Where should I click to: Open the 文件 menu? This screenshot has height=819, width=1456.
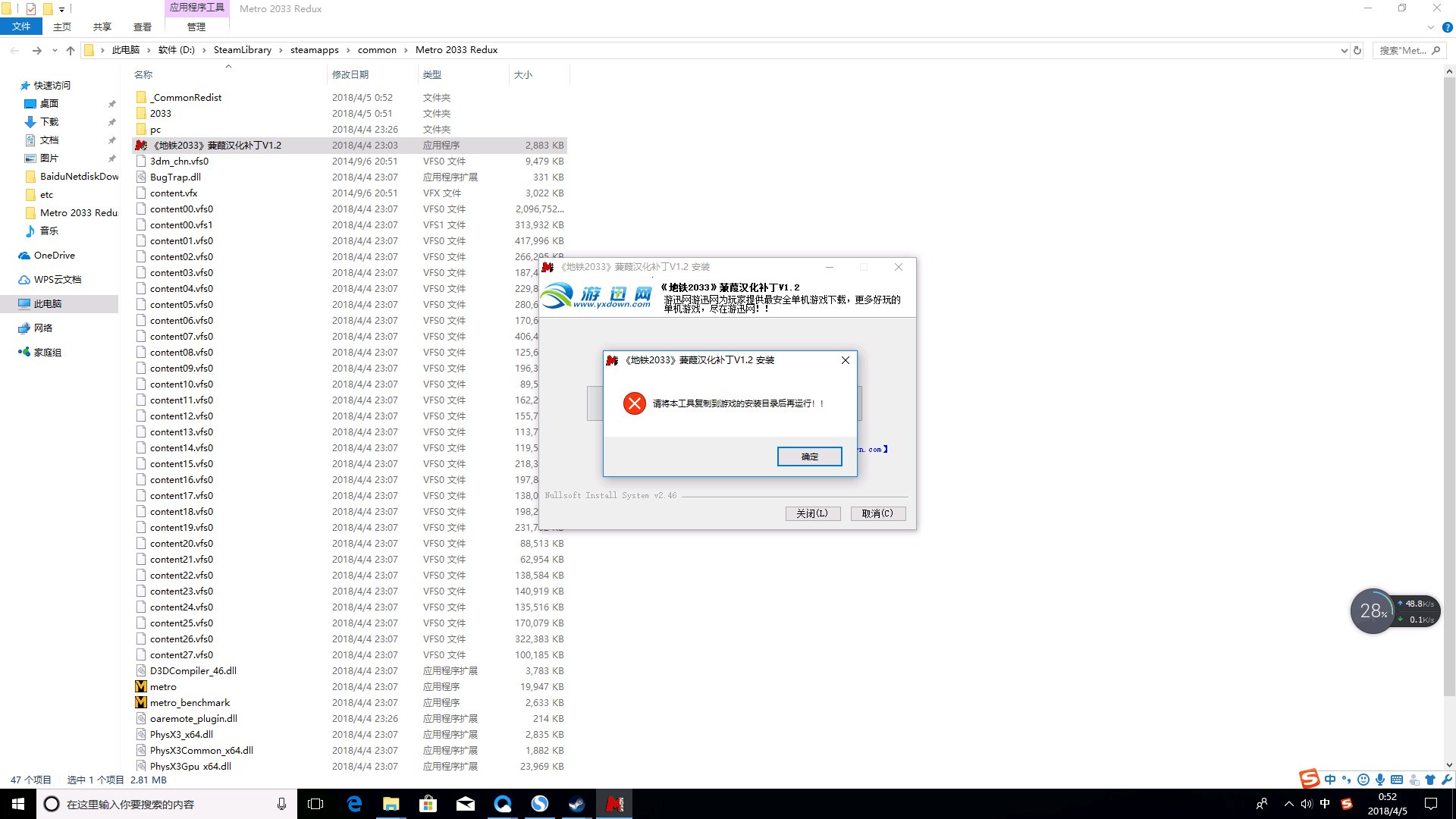[x=21, y=27]
